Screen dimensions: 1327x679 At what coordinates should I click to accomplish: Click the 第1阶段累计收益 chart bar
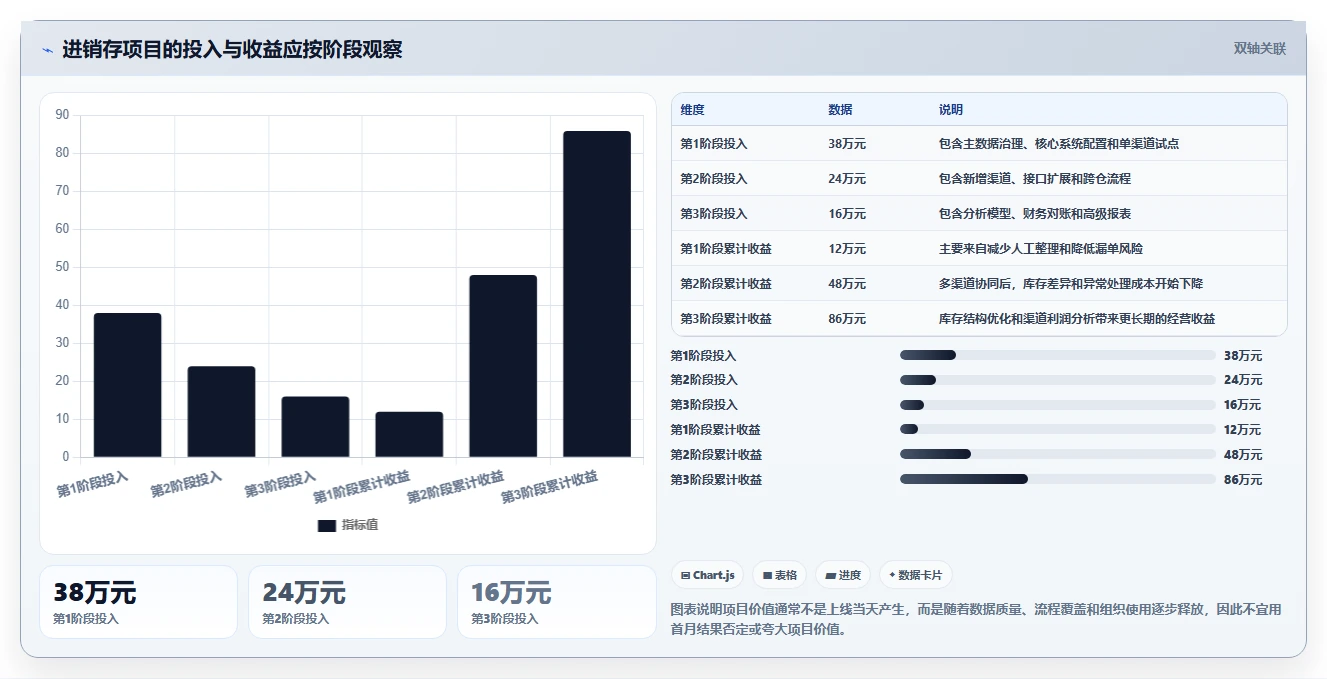[409, 434]
